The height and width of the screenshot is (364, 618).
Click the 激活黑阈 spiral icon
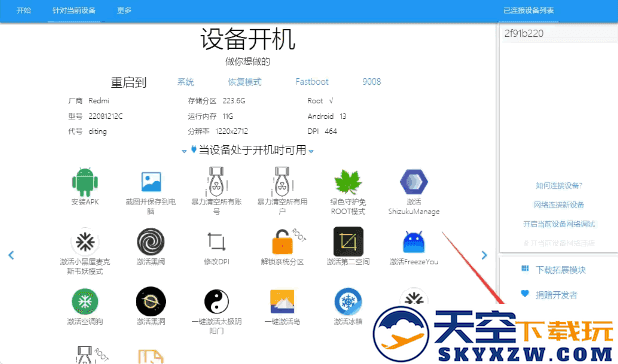[x=151, y=241]
